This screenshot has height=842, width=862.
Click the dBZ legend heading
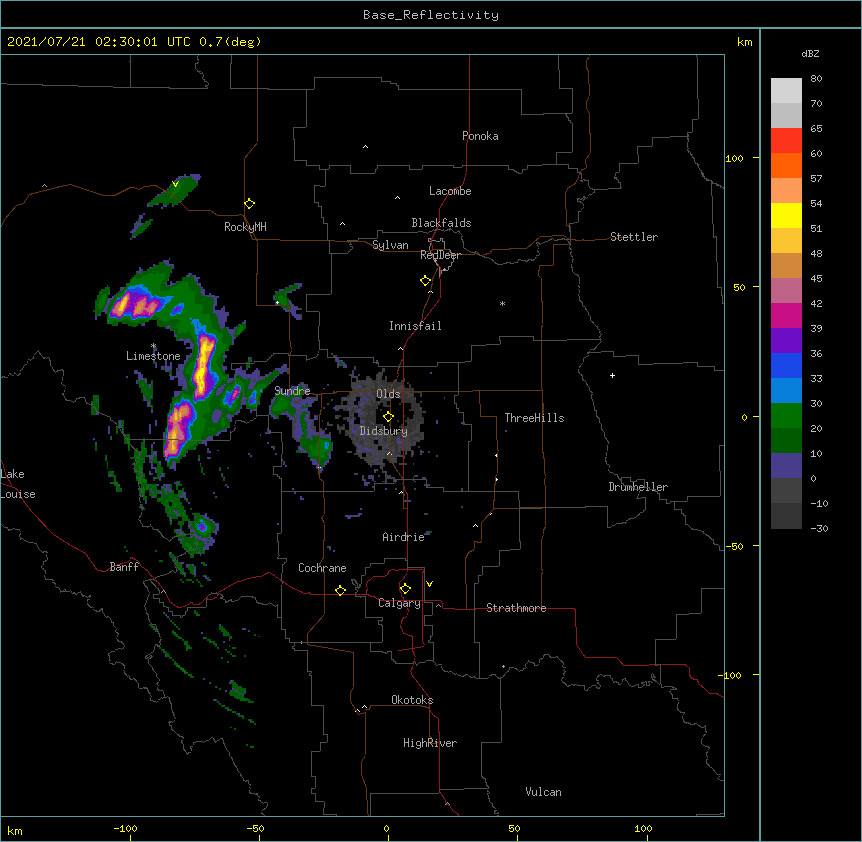tap(810, 53)
